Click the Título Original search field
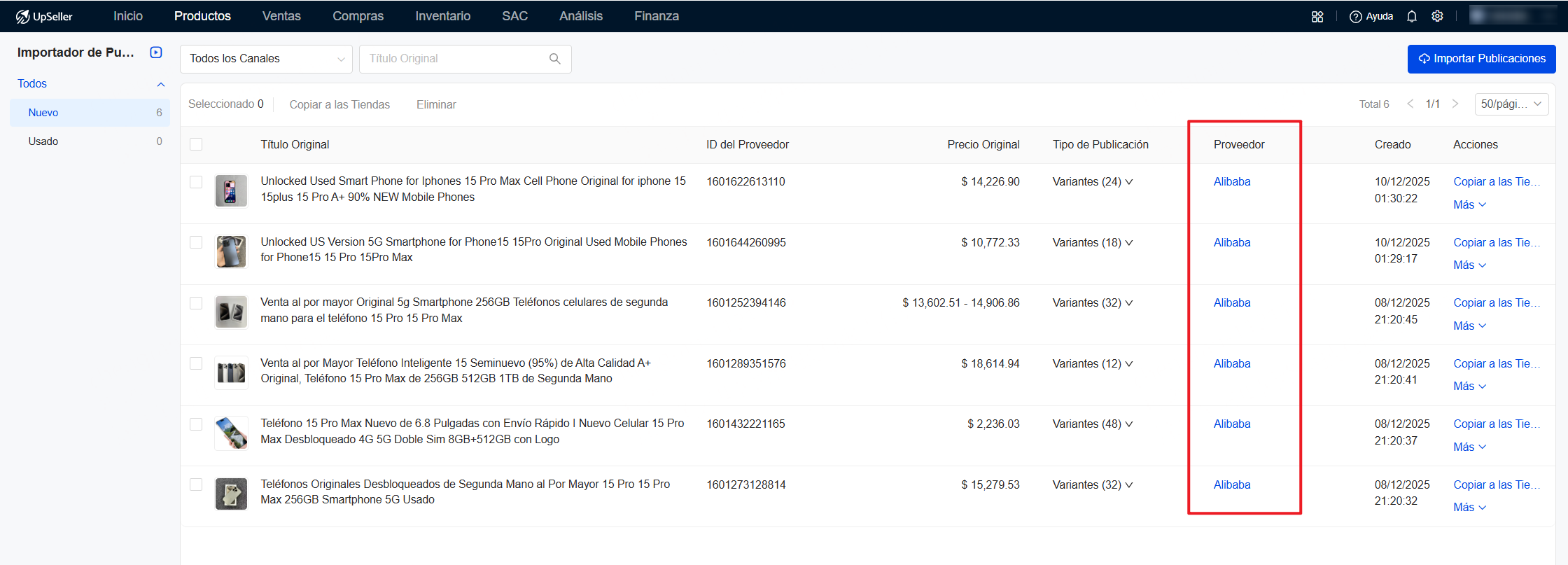Screen dimensions: 1568x565 [x=455, y=59]
